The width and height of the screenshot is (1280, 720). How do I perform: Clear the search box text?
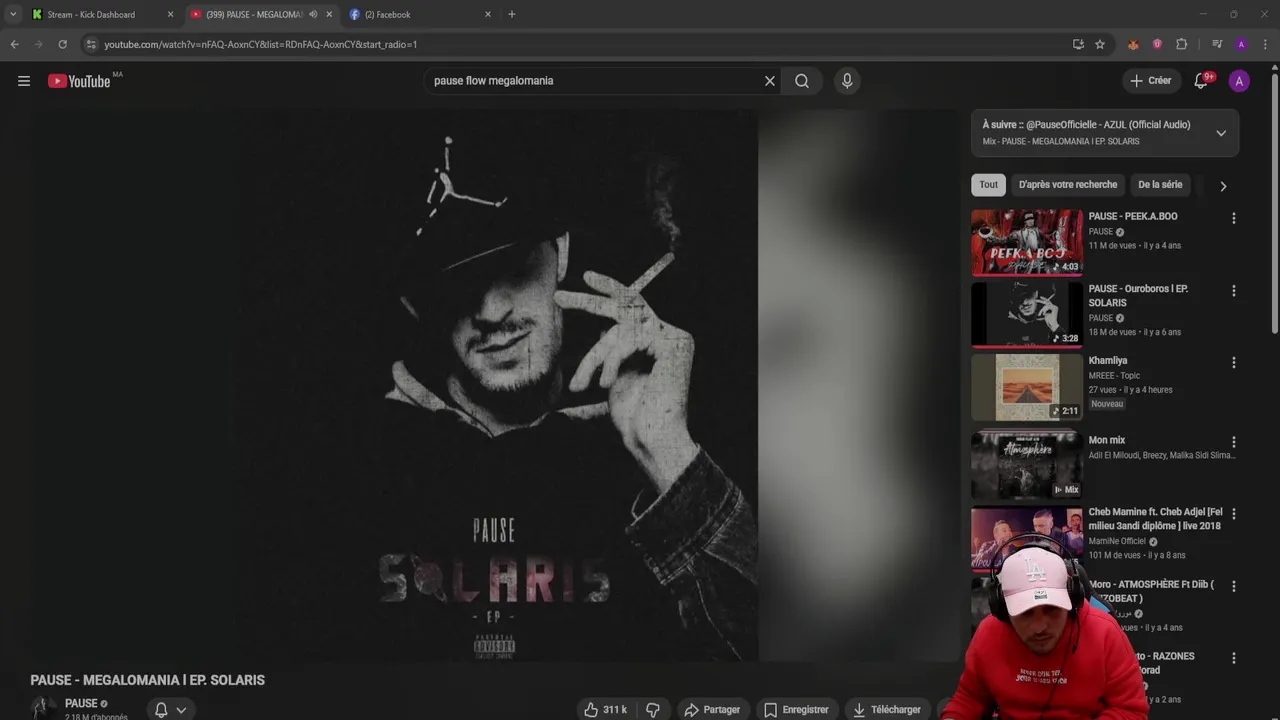pyautogui.click(x=770, y=81)
